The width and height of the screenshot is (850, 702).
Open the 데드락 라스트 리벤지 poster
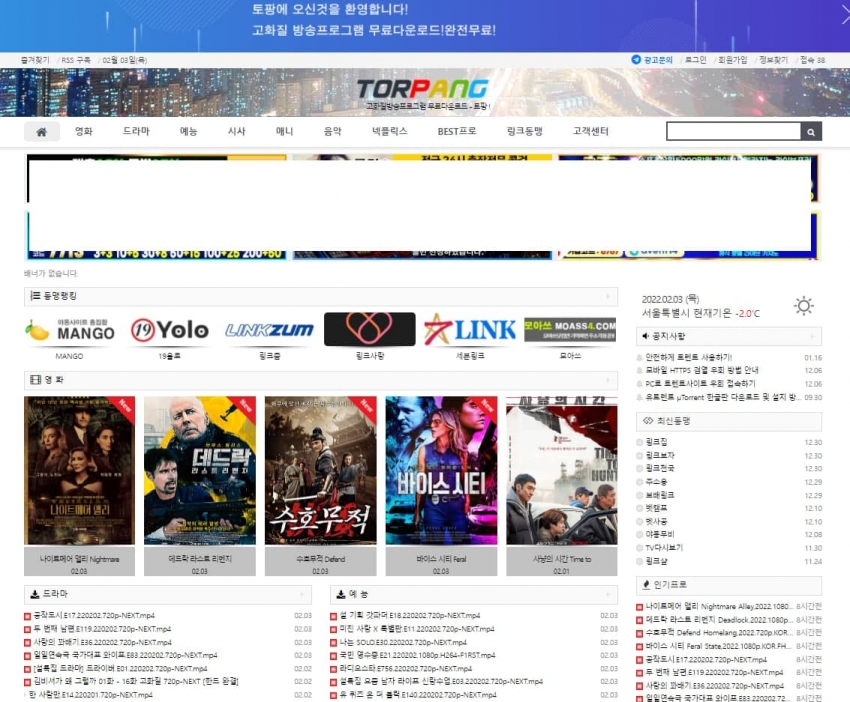tap(200, 471)
